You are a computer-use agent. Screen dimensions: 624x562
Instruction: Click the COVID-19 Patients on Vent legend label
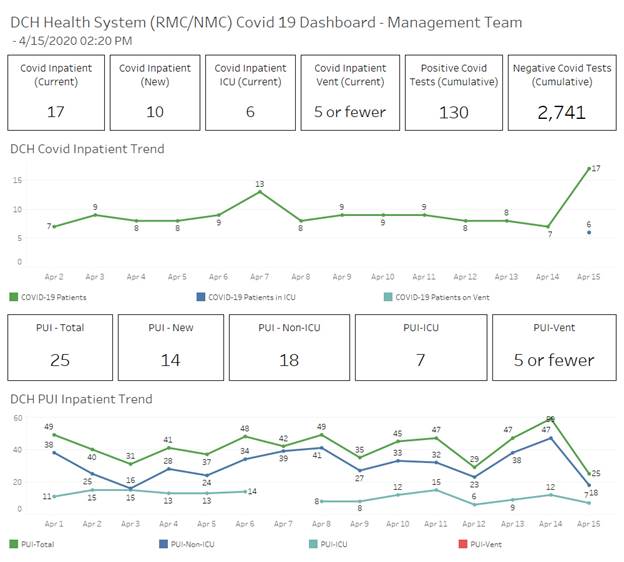[x=442, y=297]
